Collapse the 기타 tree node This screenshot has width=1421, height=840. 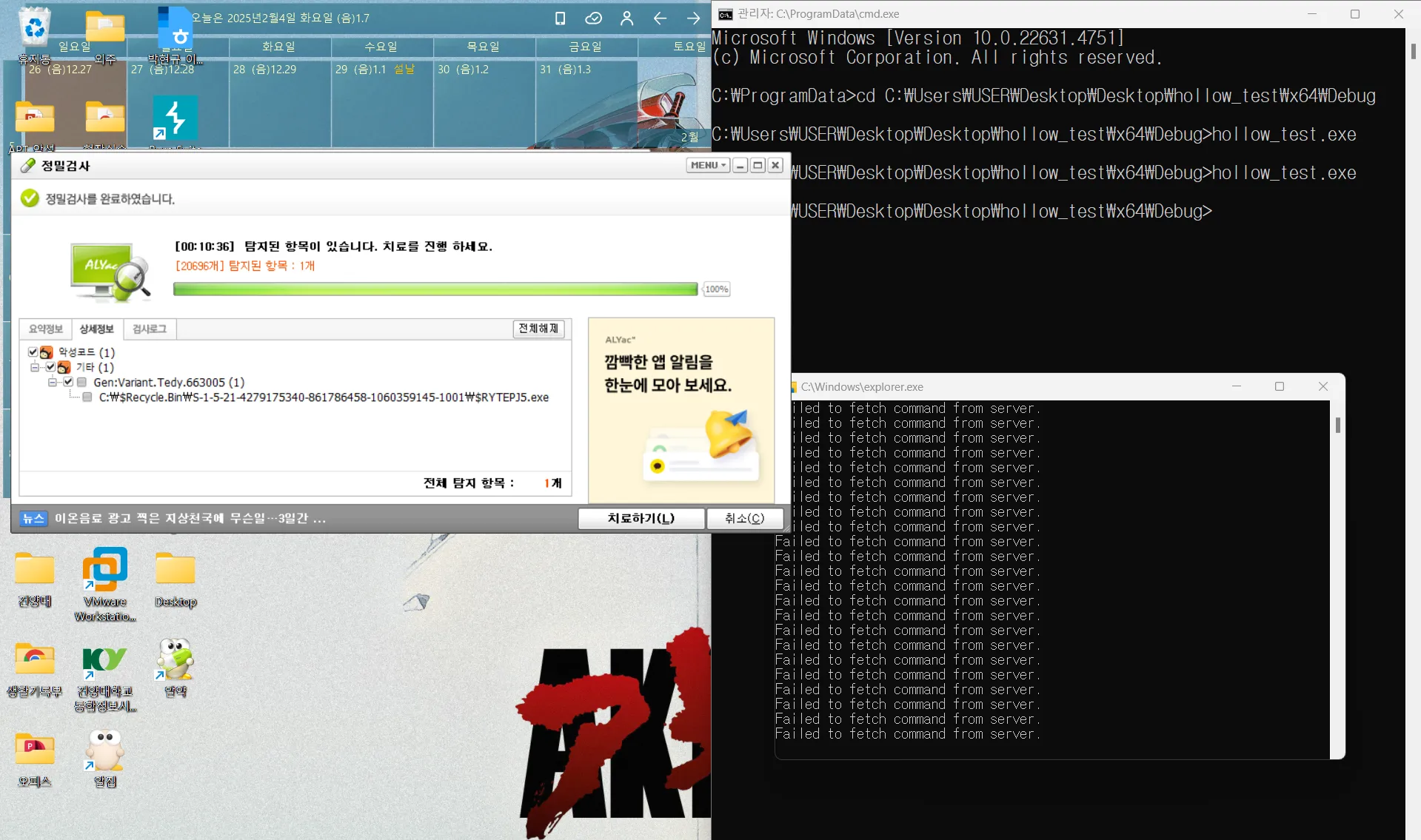point(34,367)
